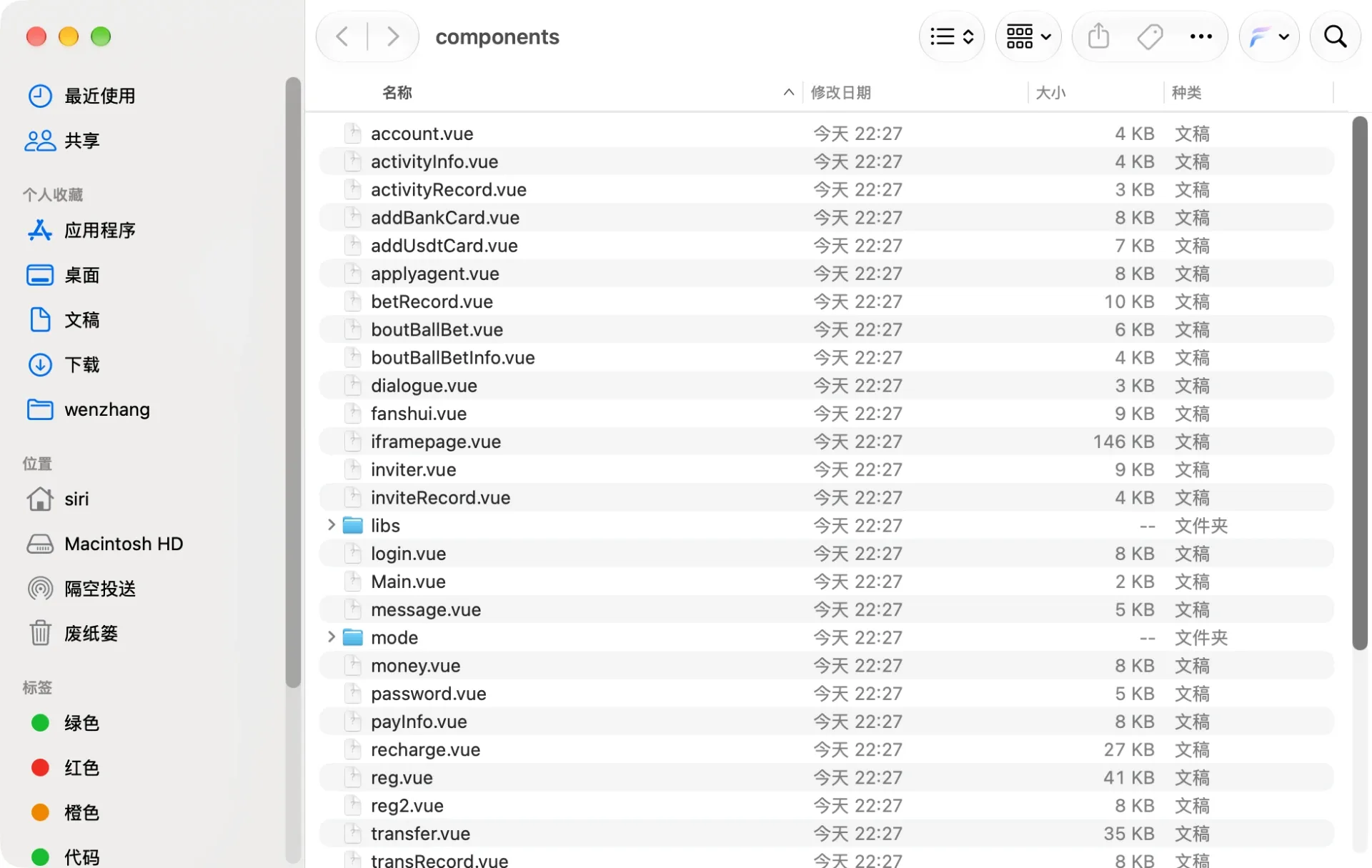Image resolution: width=1372 pixels, height=868 pixels.
Task: Select the file boutBallBetInfo.vue
Action: point(826,357)
